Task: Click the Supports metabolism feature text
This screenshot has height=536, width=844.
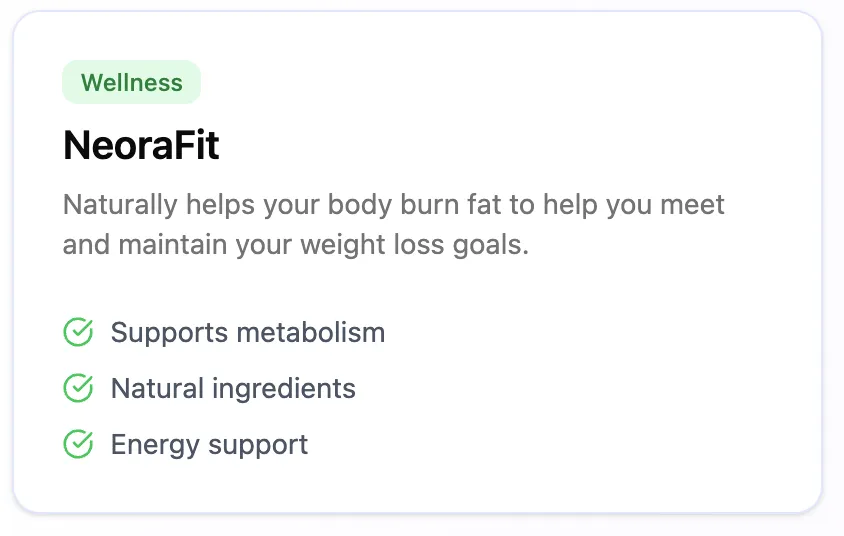Action: pos(247,332)
